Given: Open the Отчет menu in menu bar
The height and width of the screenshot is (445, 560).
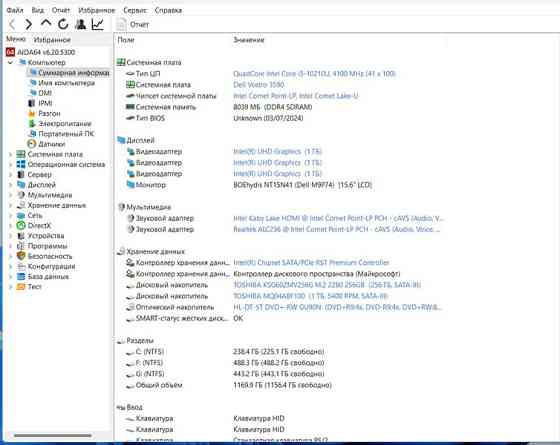Looking at the screenshot, I should 61,10.
